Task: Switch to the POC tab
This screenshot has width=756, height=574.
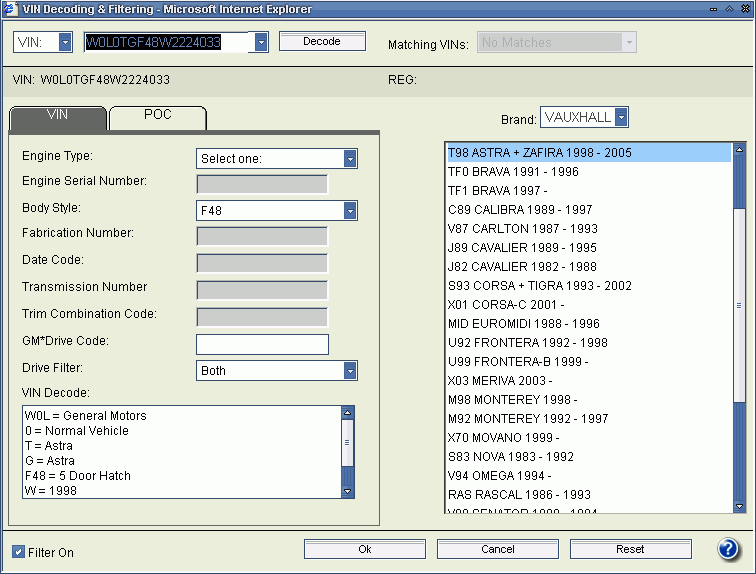Action: (158, 117)
